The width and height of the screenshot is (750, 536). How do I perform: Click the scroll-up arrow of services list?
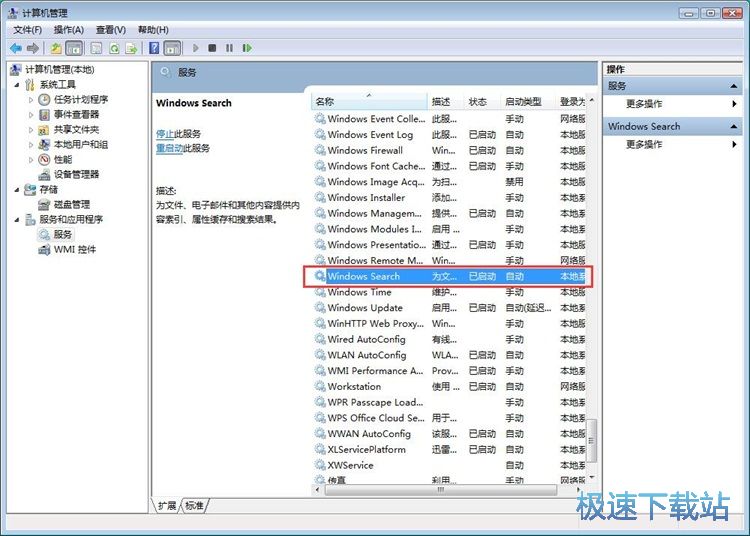point(592,100)
